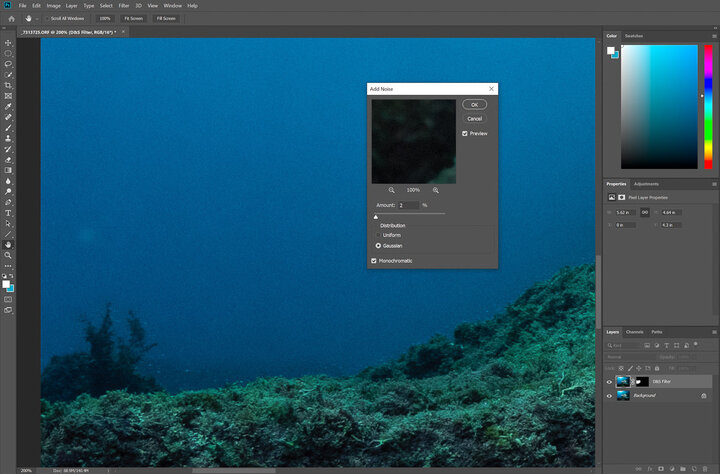Select the Crop tool
The image size is (720, 474).
coord(9,85)
